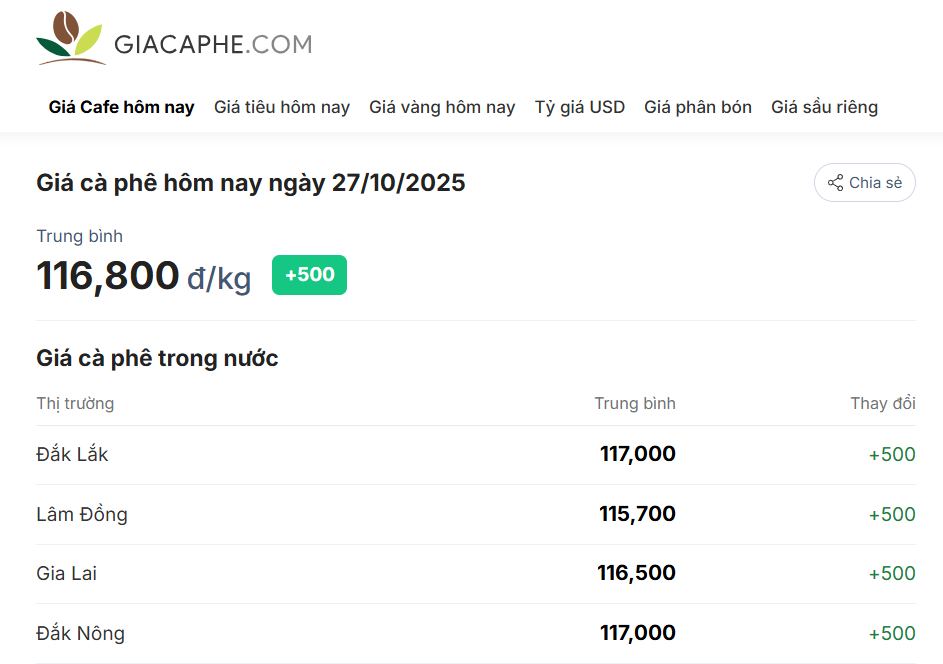Click the GIACAPHE.COM coffee bean logo
The width and height of the screenshot is (943, 664).
point(70,40)
